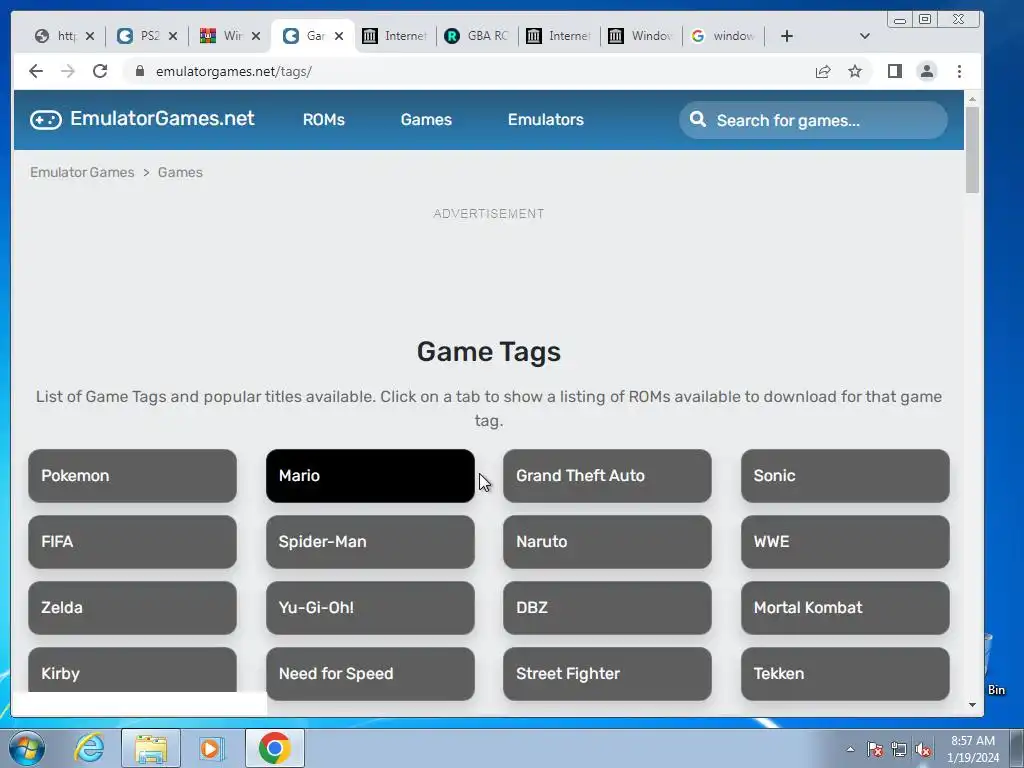Click the Chrome icon in the taskbar

(274, 748)
